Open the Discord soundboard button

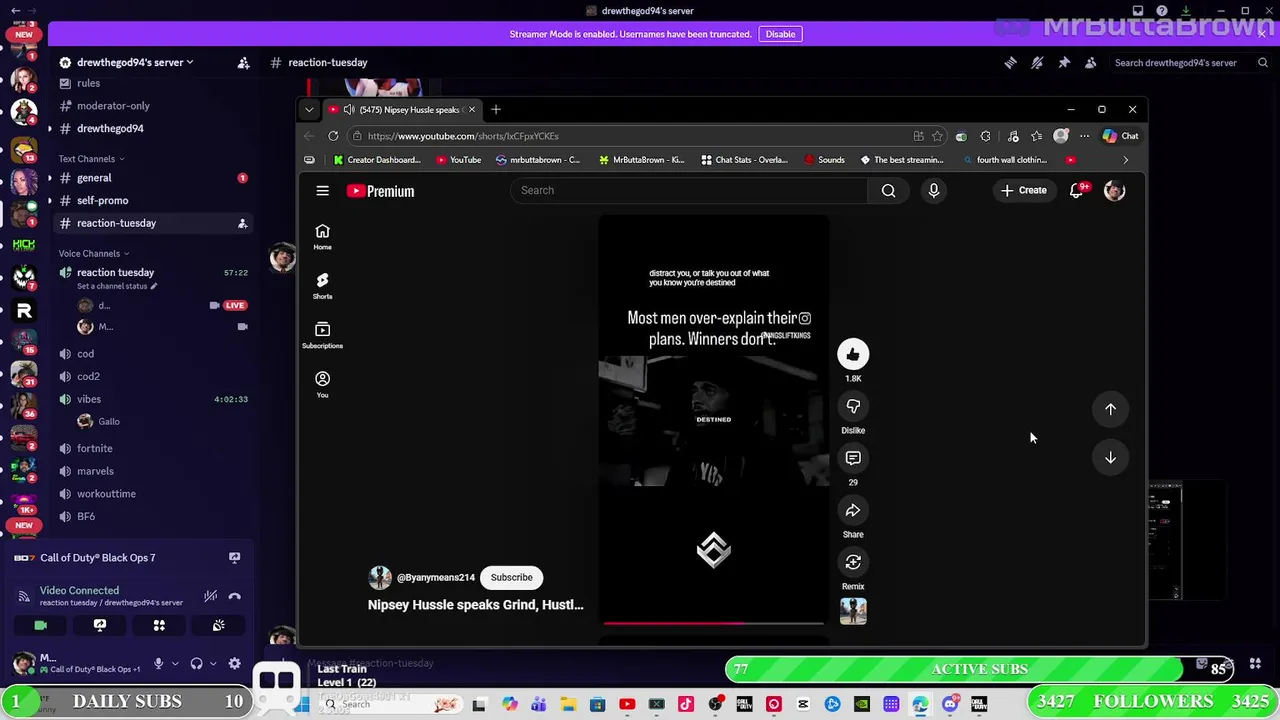pyautogui.click(x=218, y=625)
